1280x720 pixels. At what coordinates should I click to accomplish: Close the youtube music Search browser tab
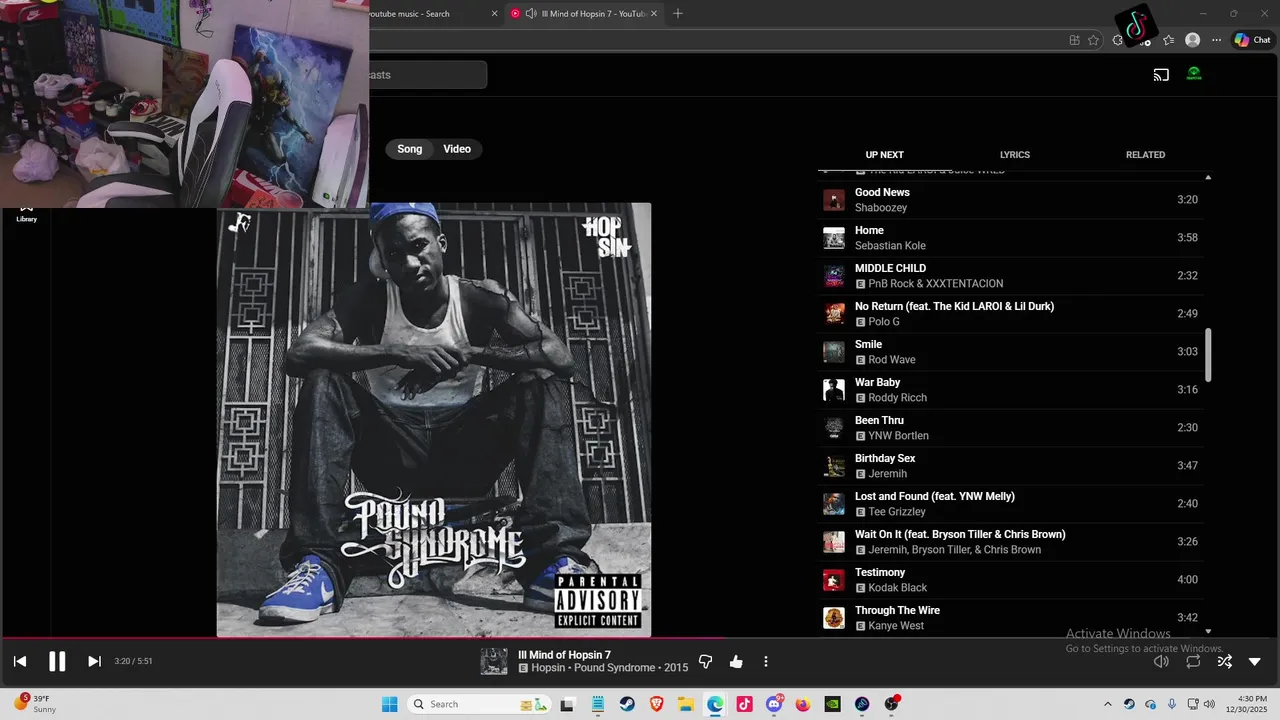(x=494, y=14)
